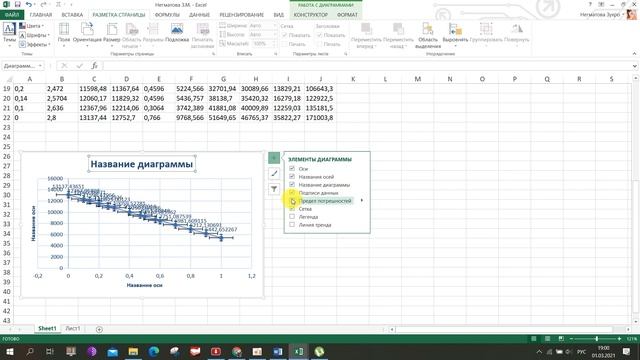The image size is (640, 360).
Task: Switch to Insert (Вставка) tab
Action: click(72, 15)
